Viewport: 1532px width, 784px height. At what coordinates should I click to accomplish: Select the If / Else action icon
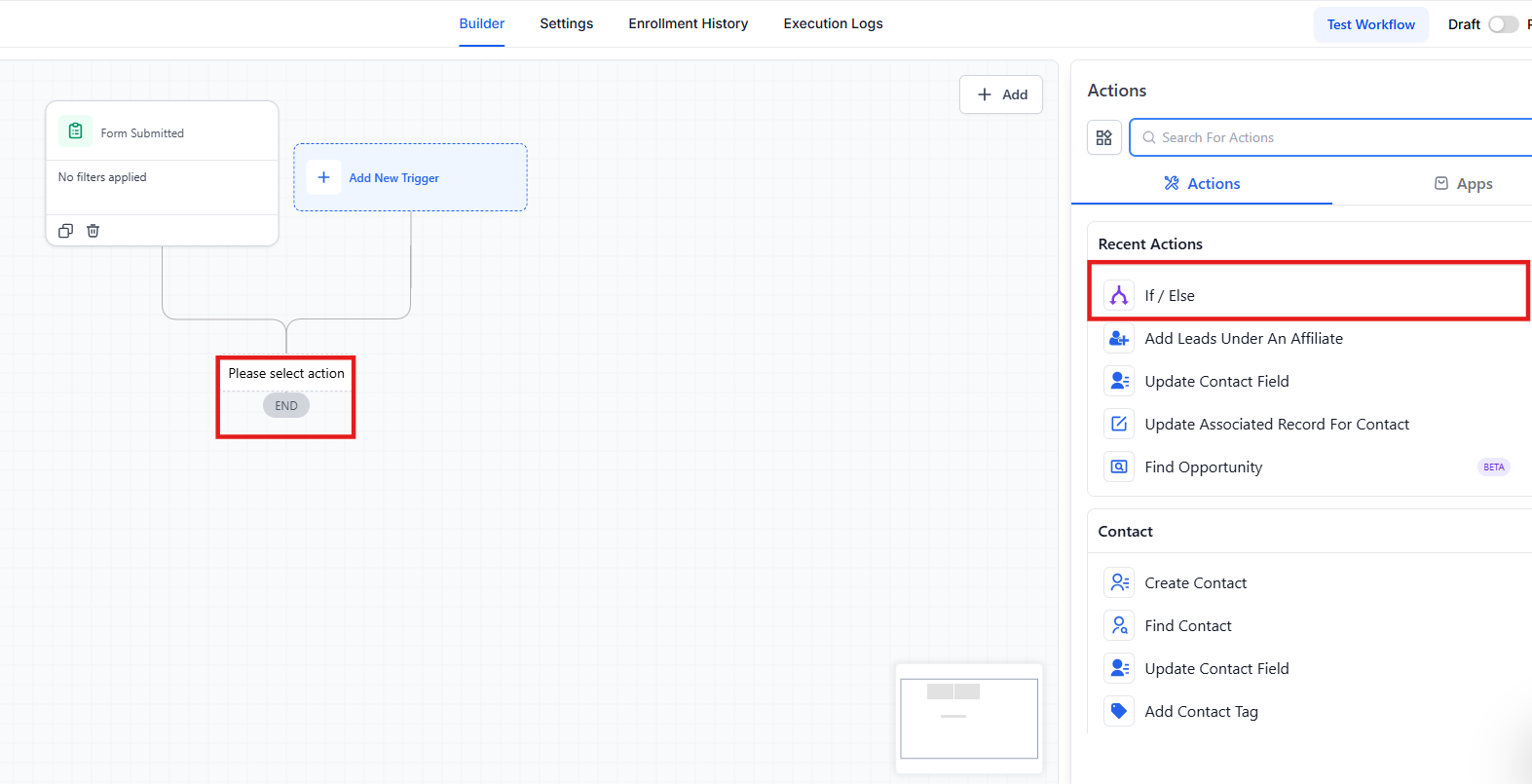pos(1119,295)
